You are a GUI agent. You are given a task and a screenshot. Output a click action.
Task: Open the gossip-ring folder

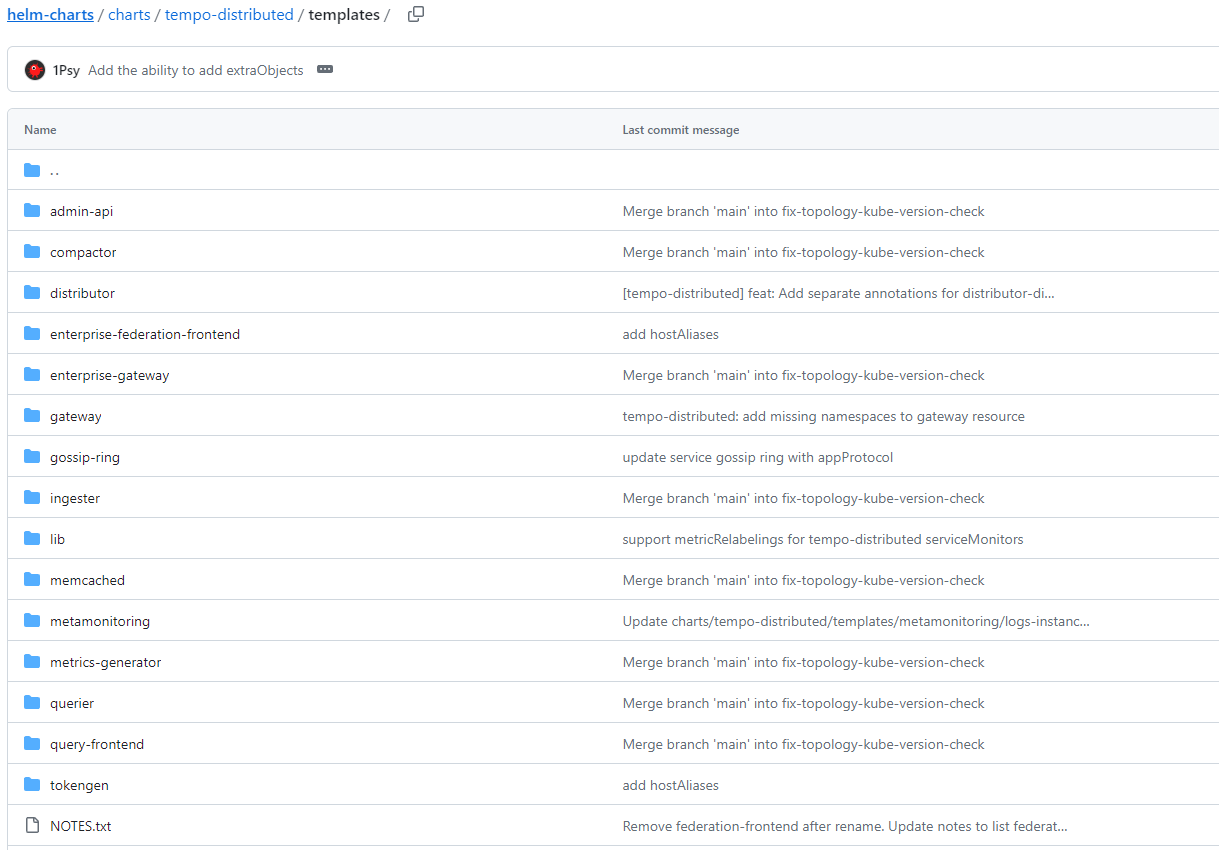click(85, 457)
